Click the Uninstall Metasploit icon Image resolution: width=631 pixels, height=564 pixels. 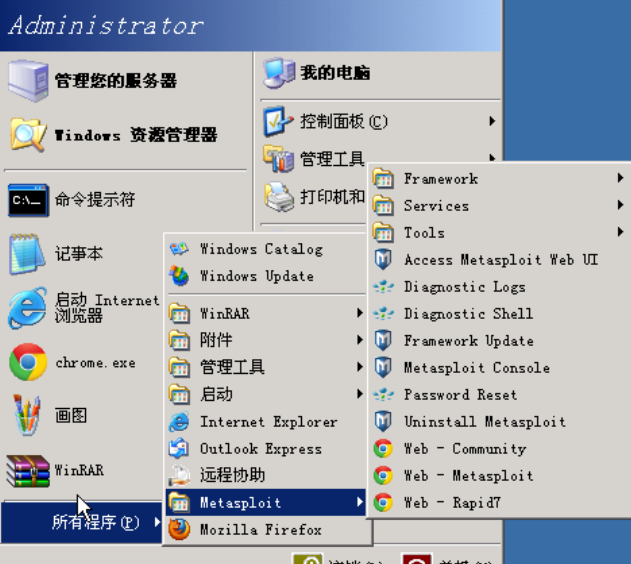click(383, 422)
